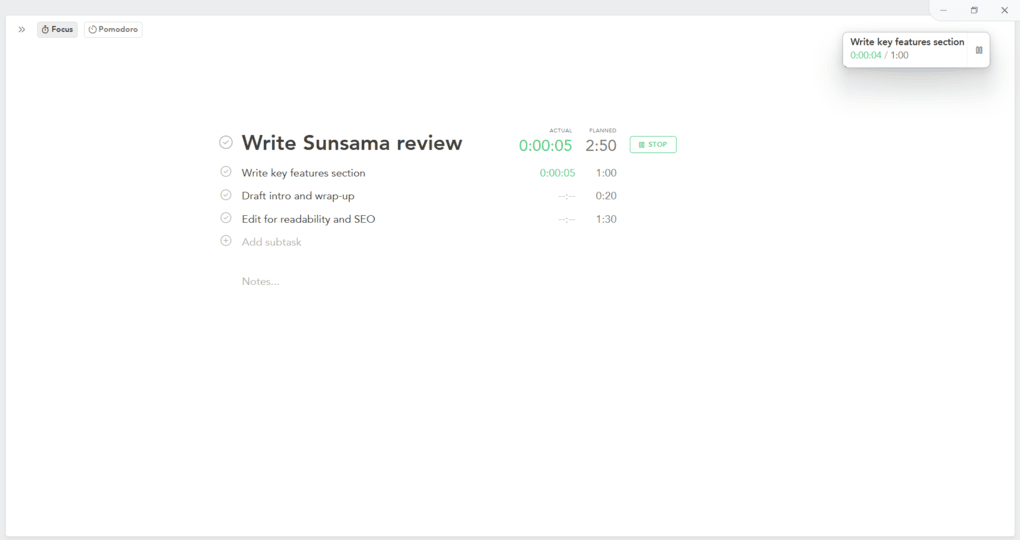
Task: Select 'Edit for readability and SEO' subtask text
Action: tap(308, 219)
